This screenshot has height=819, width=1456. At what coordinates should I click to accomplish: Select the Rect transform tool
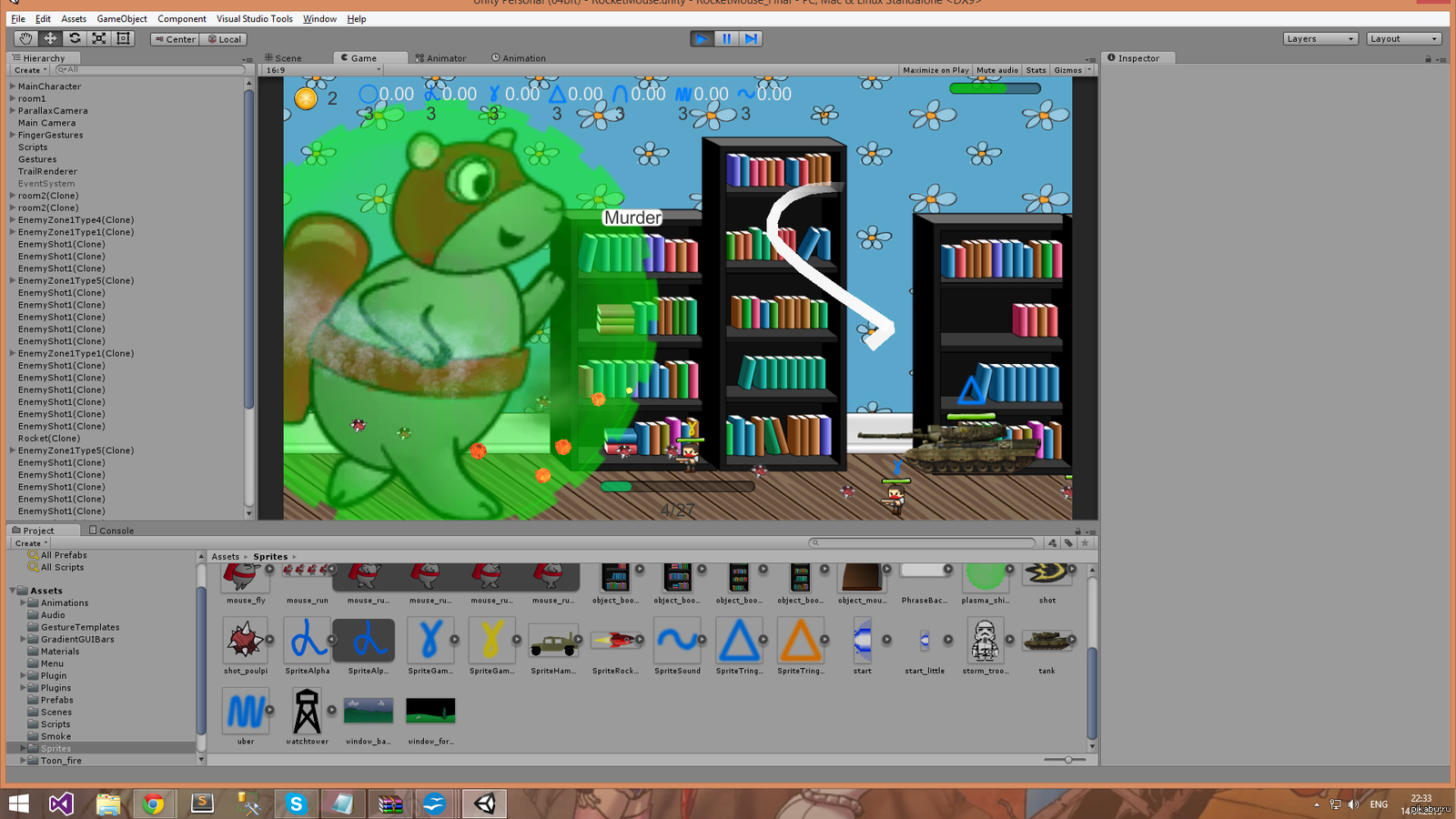click(124, 38)
